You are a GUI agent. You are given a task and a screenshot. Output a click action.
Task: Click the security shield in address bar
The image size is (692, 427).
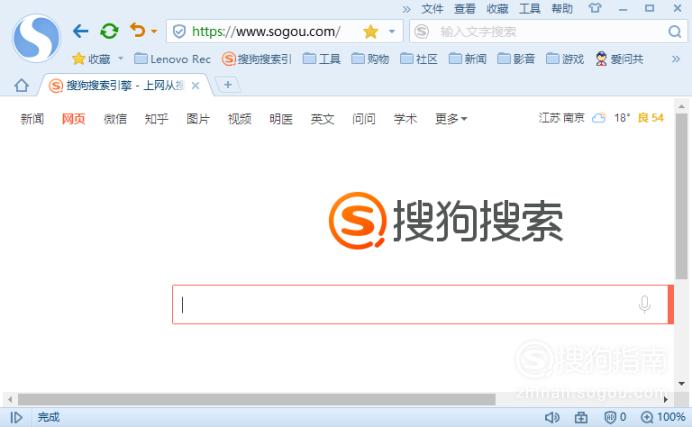179,31
